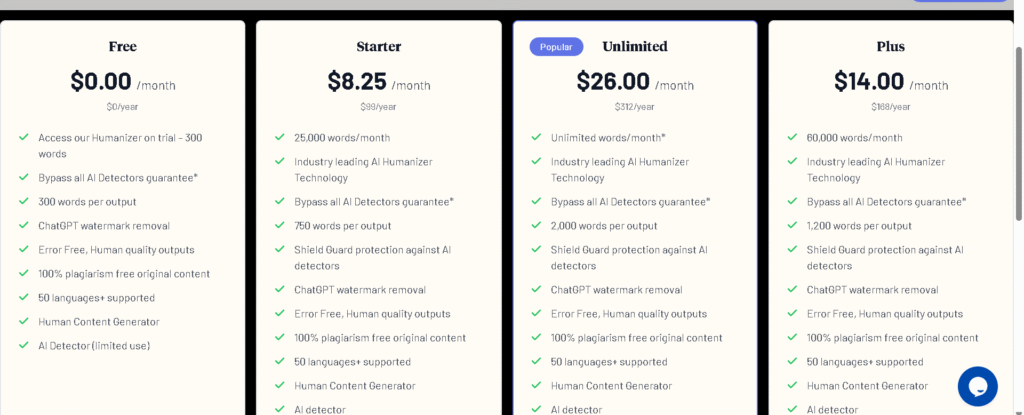Image resolution: width=1024 pixels, height=415 pixels.
Task: Click the $26.00 price on Unlimited plan
Action: pyautogui.click(x=612, y=82)
